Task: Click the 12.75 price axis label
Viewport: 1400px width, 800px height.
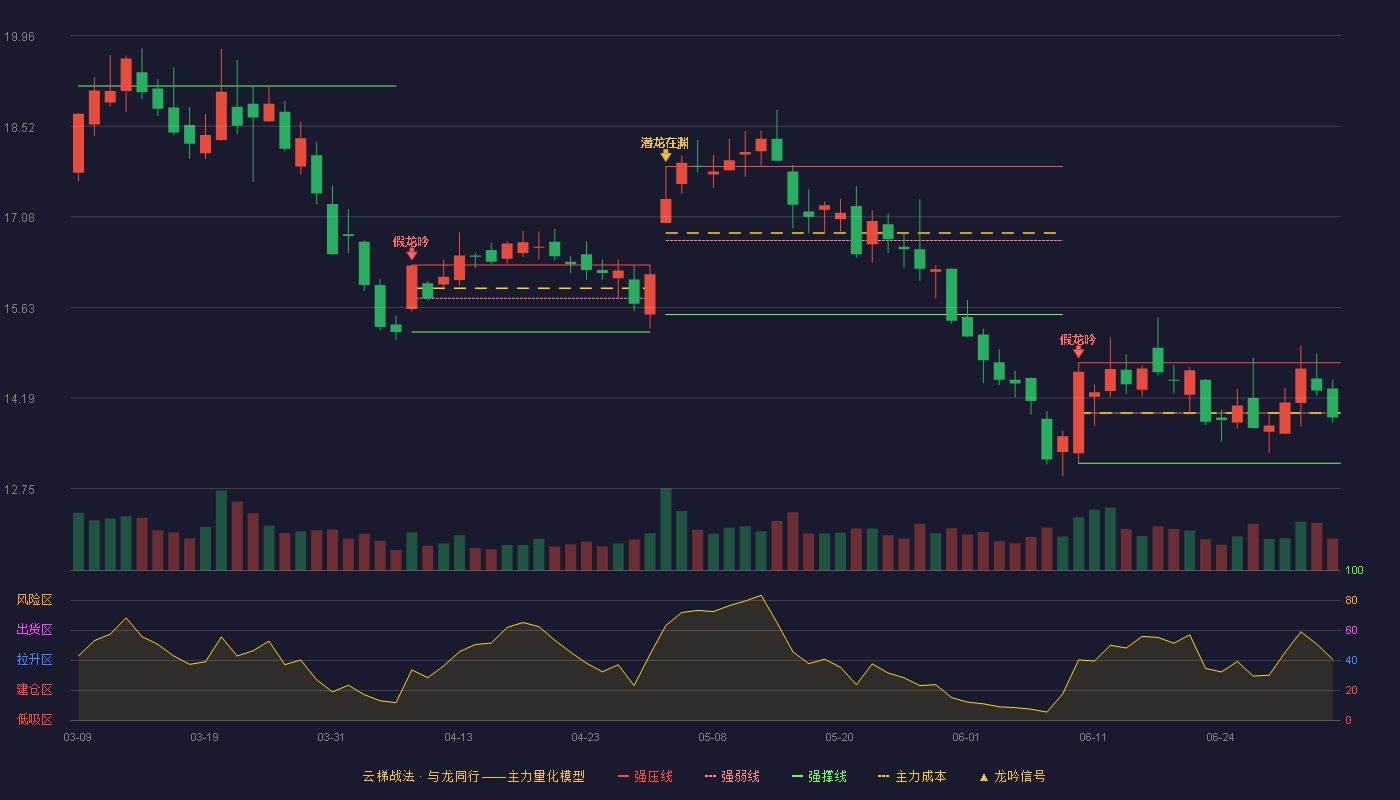Action: (20, 489)
